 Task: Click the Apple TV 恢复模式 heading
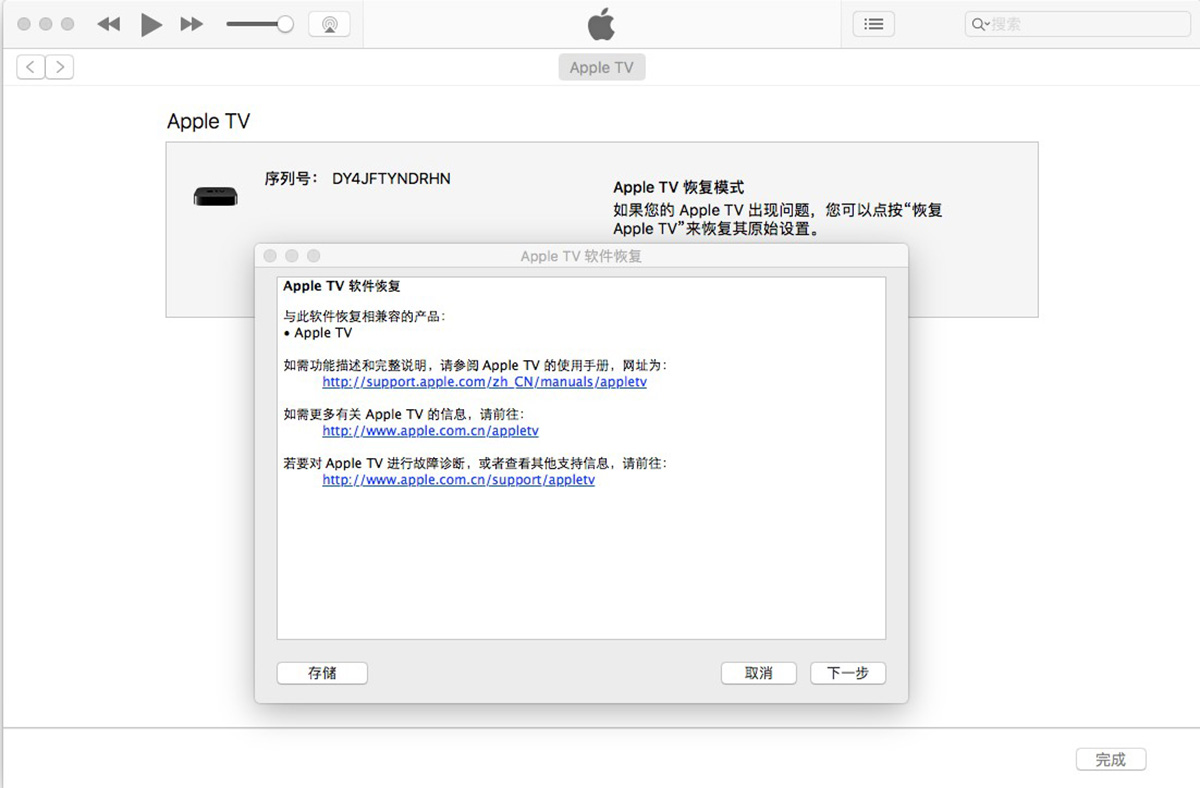click(x=678, y=187)
